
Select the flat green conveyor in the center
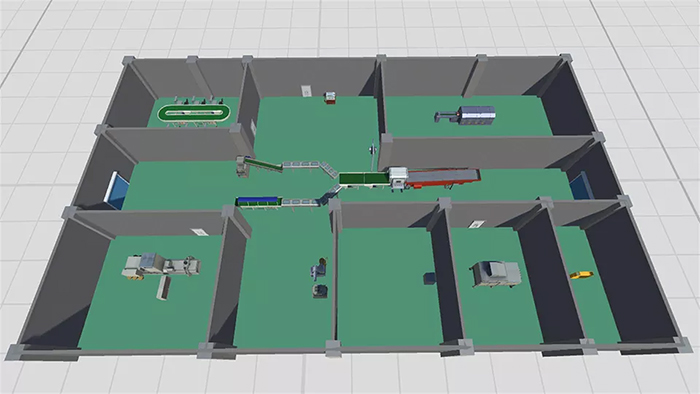(x=363, y=179)
